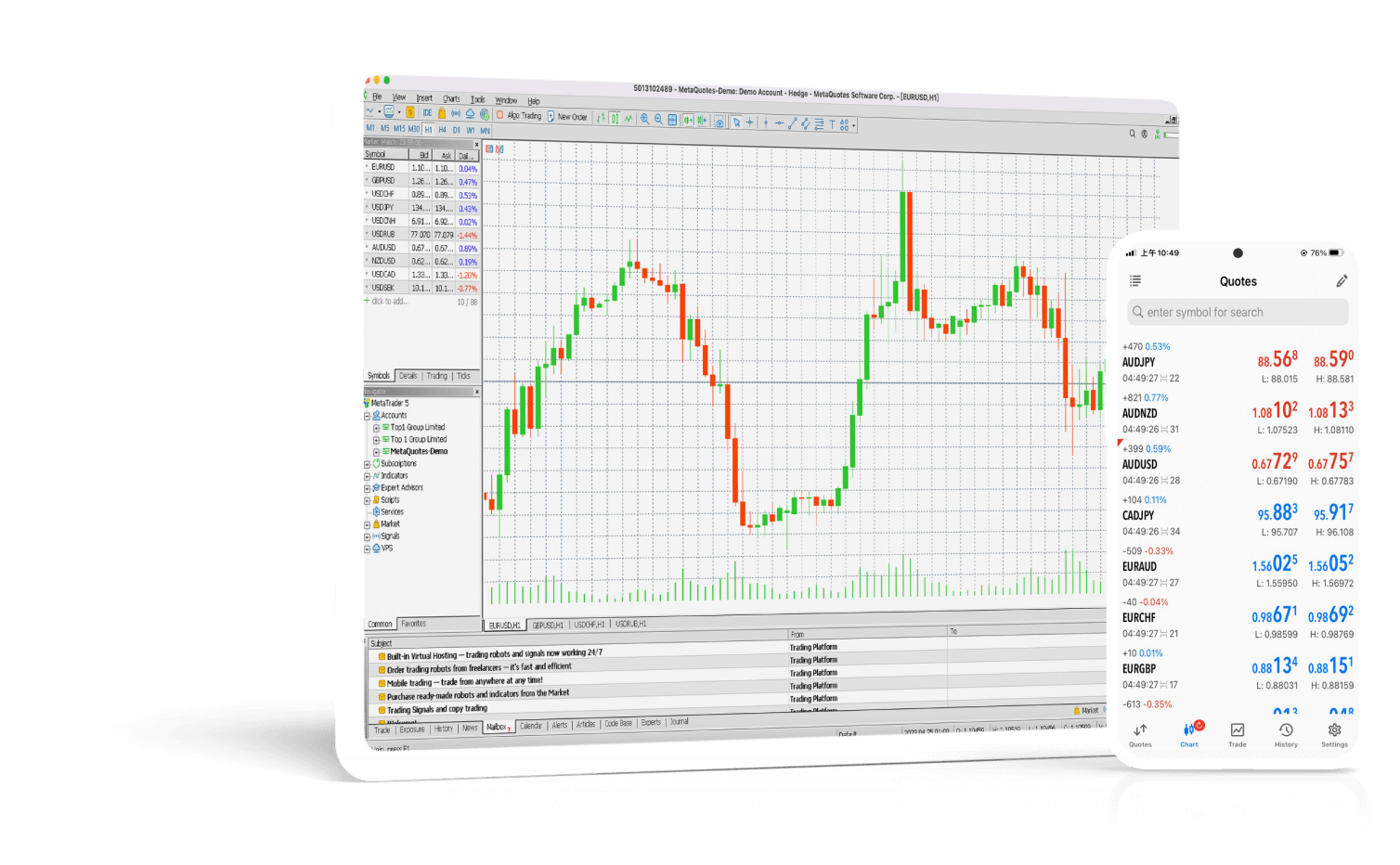
Task: Open MetaEditor using the IDE toolbar icon
Action: (x=427, y=113)
